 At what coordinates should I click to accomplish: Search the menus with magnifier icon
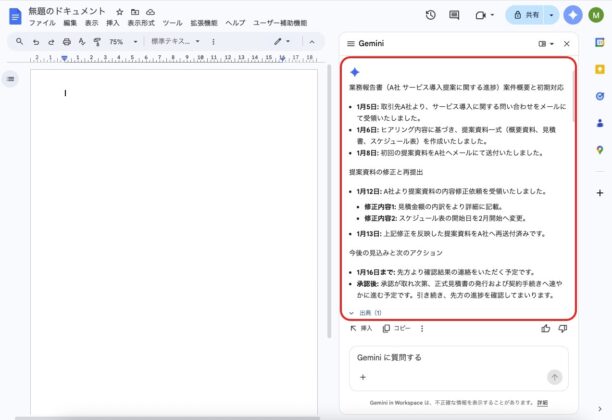[x=19, y=41]
